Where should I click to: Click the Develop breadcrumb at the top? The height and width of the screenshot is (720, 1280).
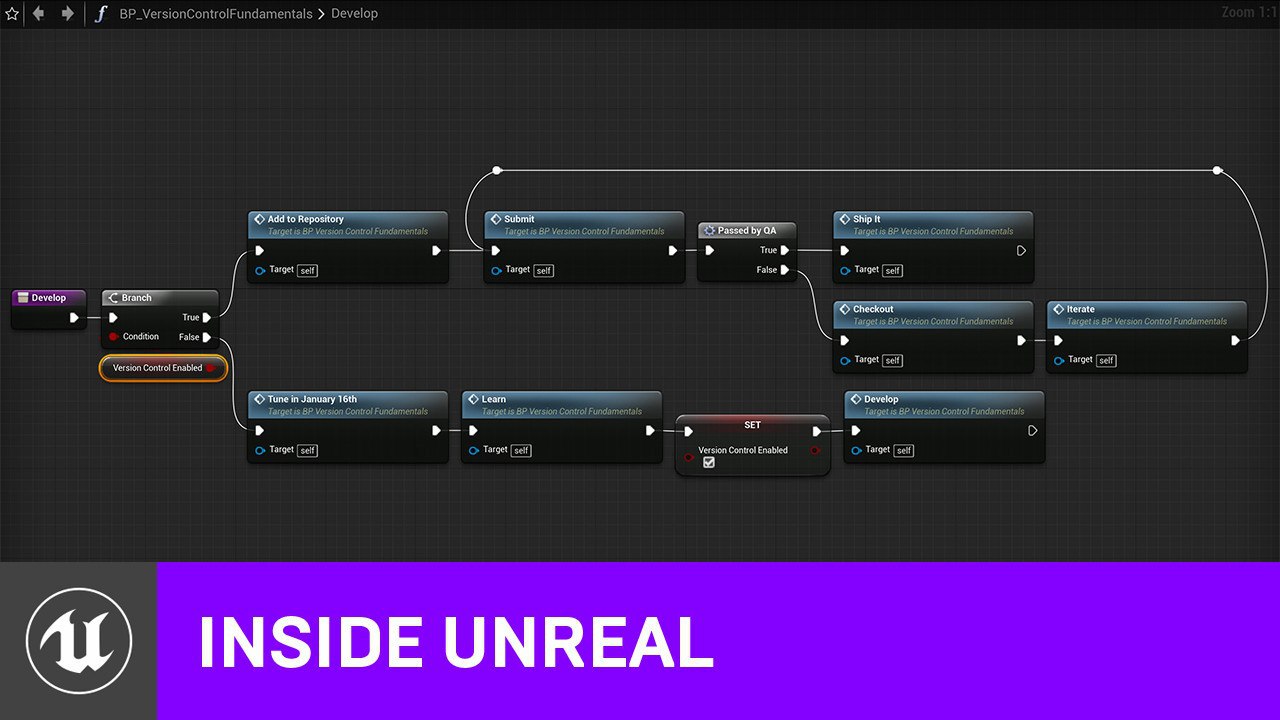[x=354, y=14]
